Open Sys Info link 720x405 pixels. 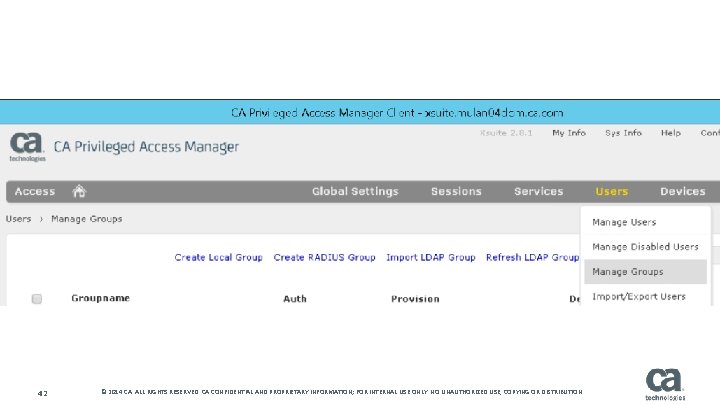point(623,133)
